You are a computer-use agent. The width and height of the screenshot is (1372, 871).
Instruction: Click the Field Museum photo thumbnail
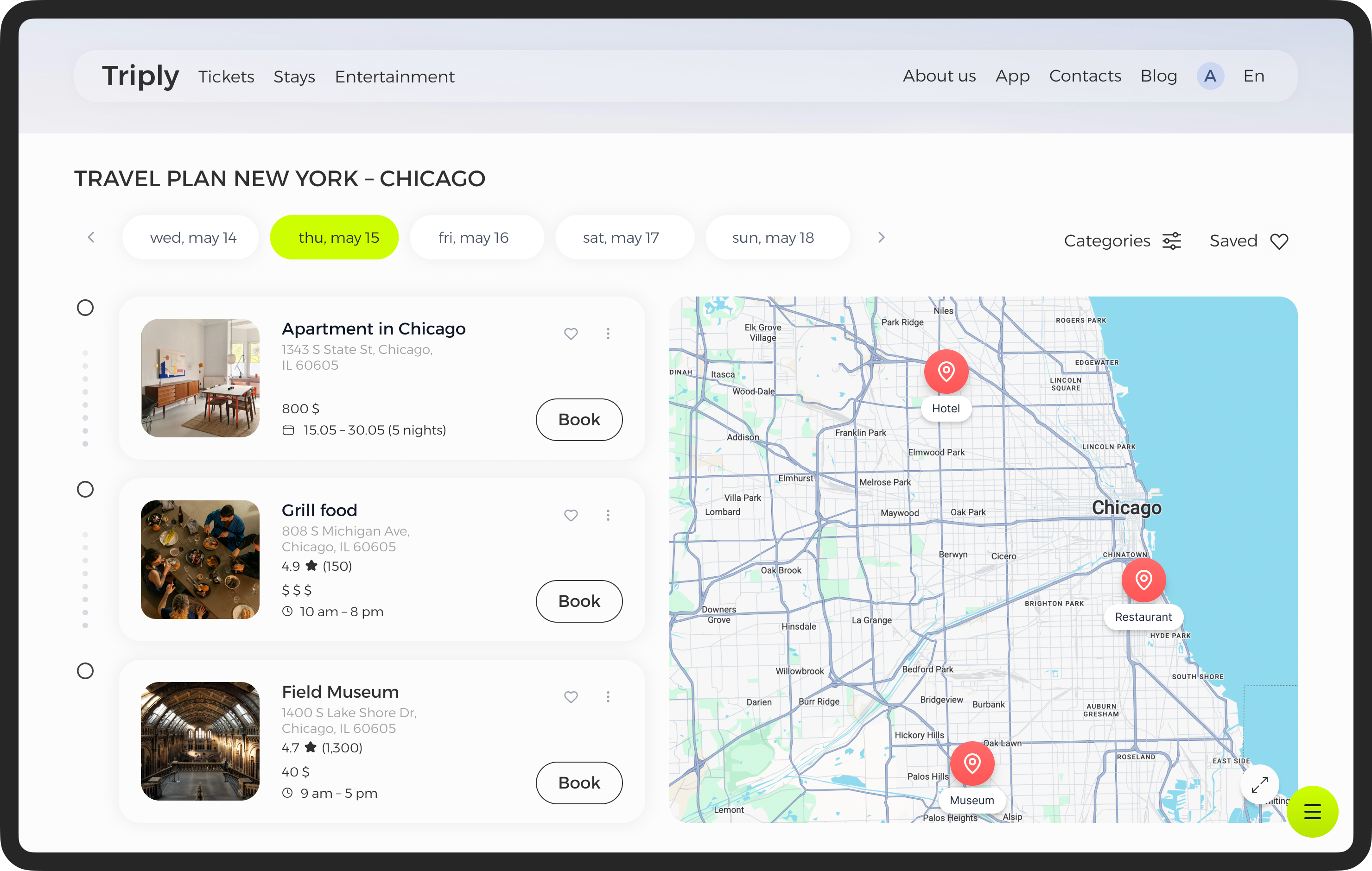[200, 741]
